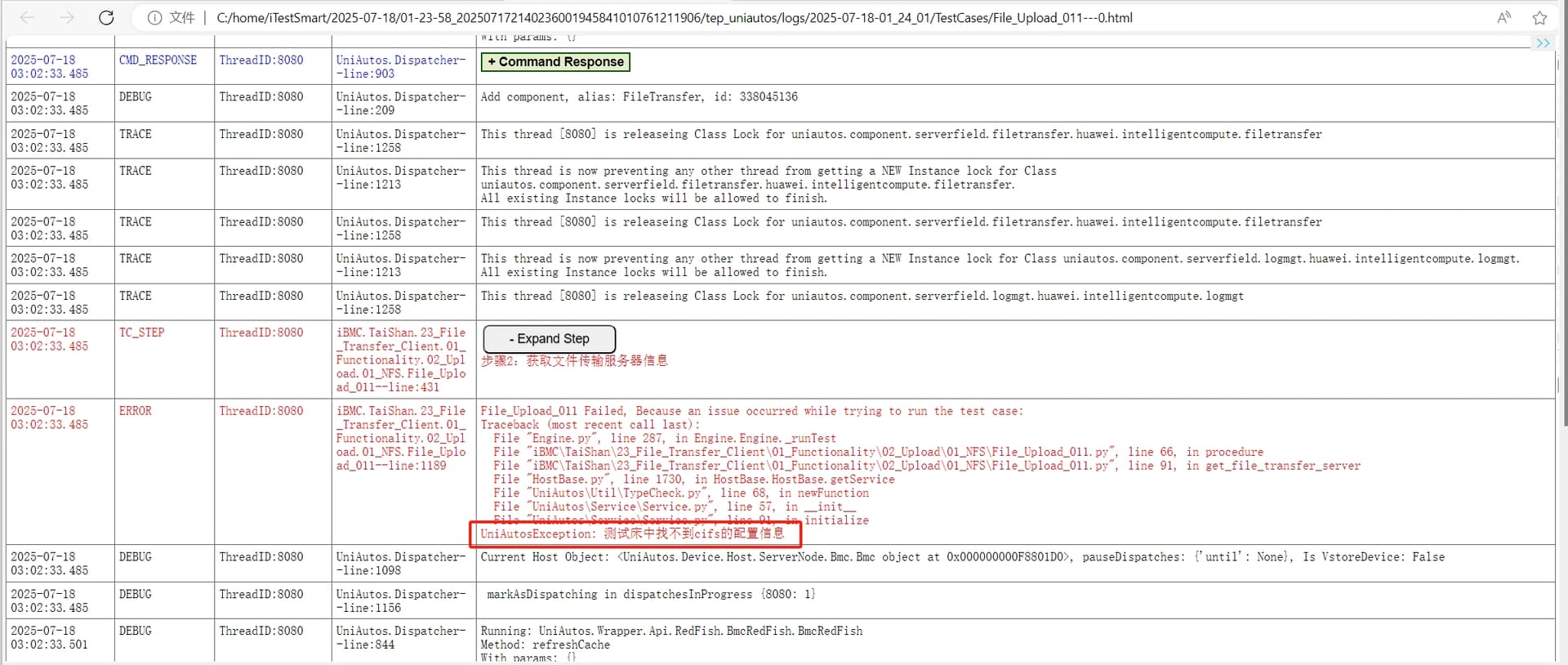Click the File_Upload_011--line:1189 source cell

tap(400, 438)
